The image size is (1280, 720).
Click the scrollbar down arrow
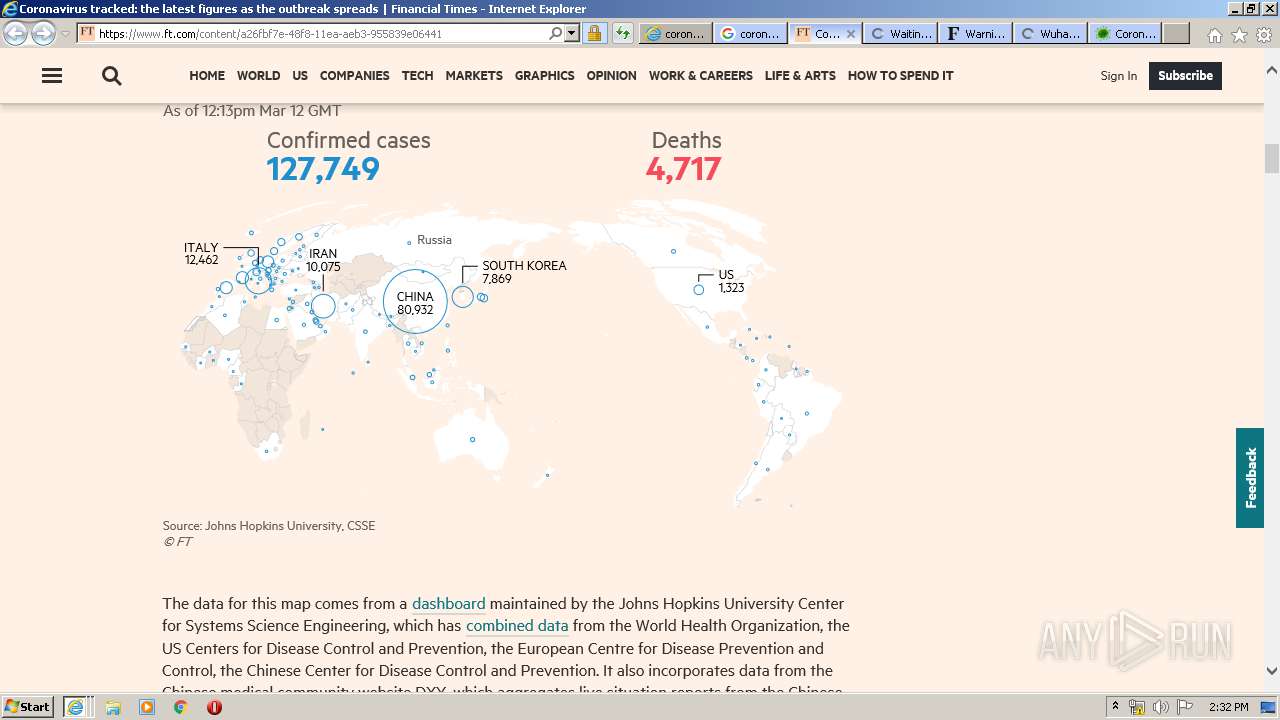pyautogui.click(x=1272, y=671)
